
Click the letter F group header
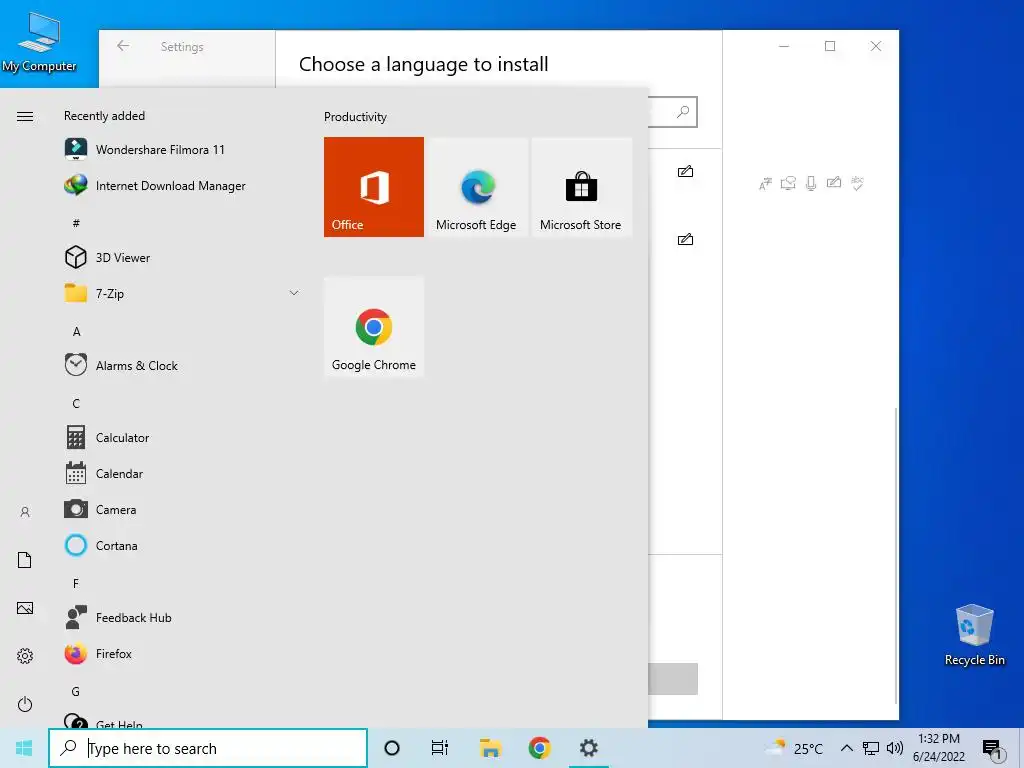[76, 583]
